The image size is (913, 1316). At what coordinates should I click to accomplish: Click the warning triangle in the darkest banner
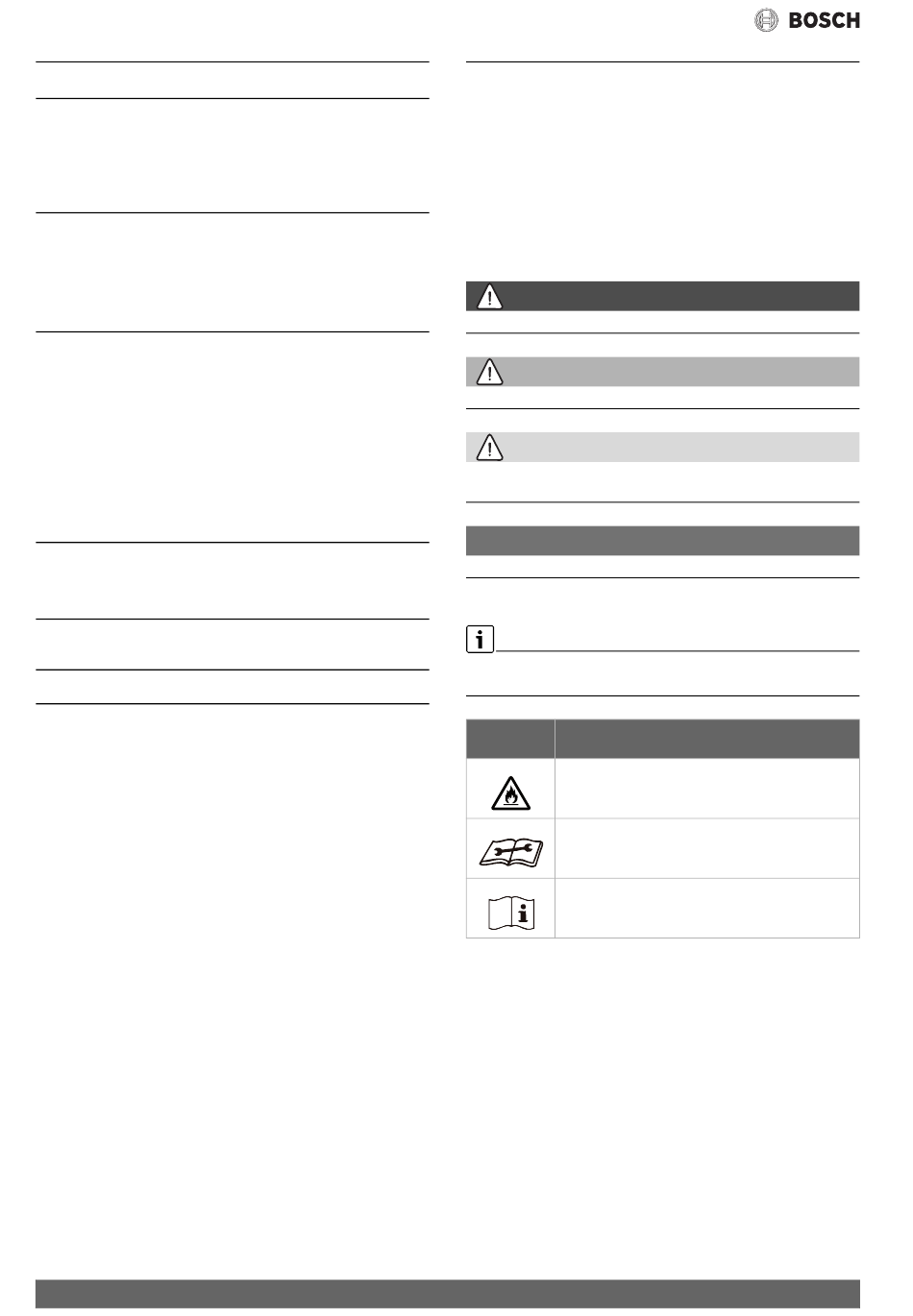[489, 297]
